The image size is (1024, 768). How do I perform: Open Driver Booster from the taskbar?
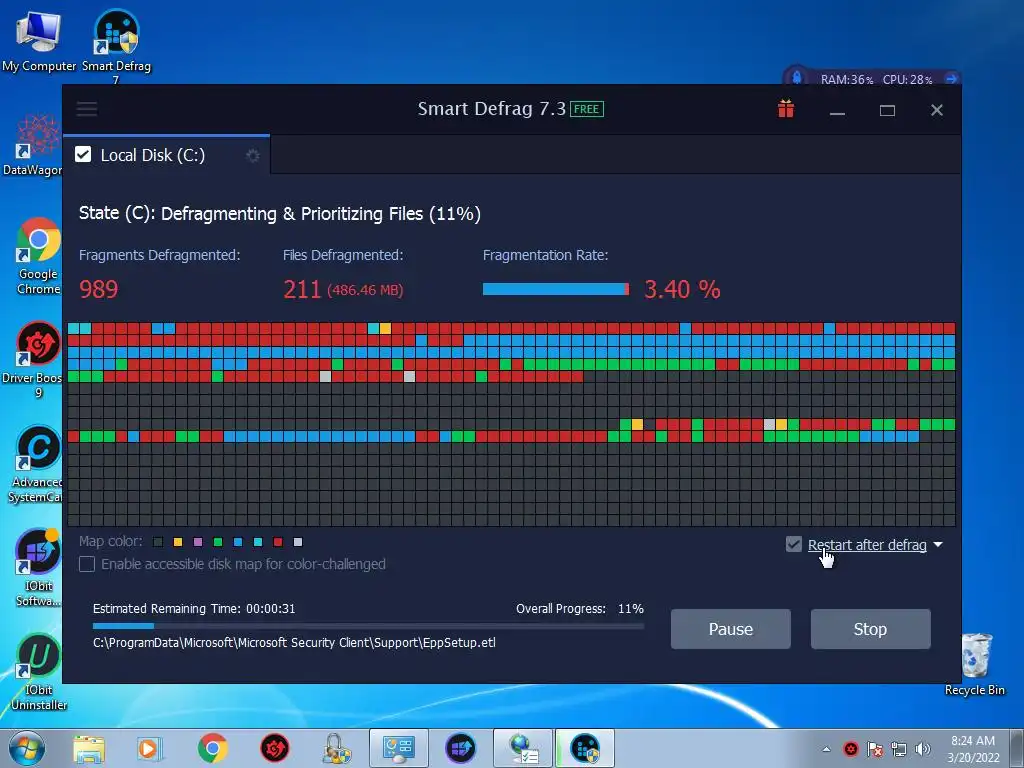274,748
